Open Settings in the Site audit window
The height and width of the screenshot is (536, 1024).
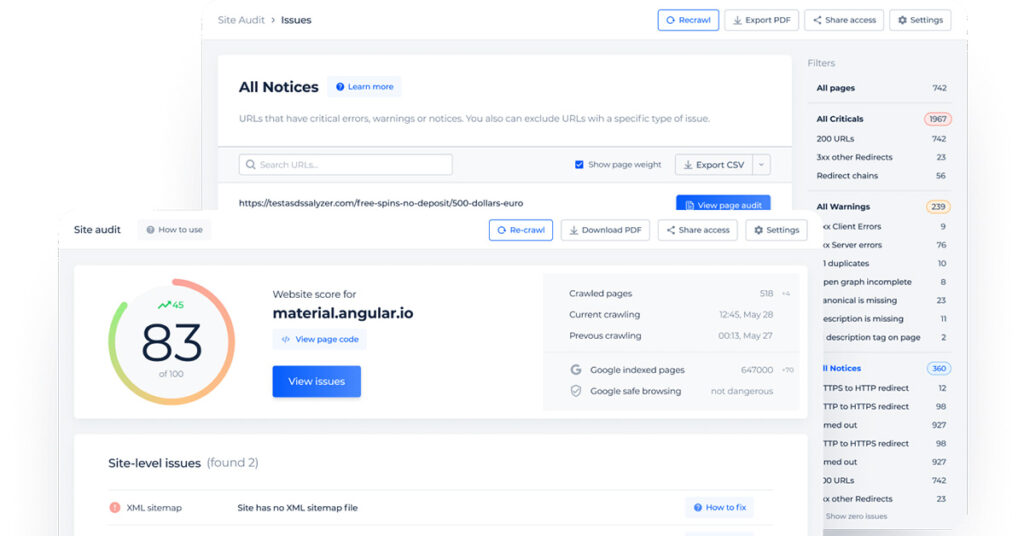pos(776,230)
